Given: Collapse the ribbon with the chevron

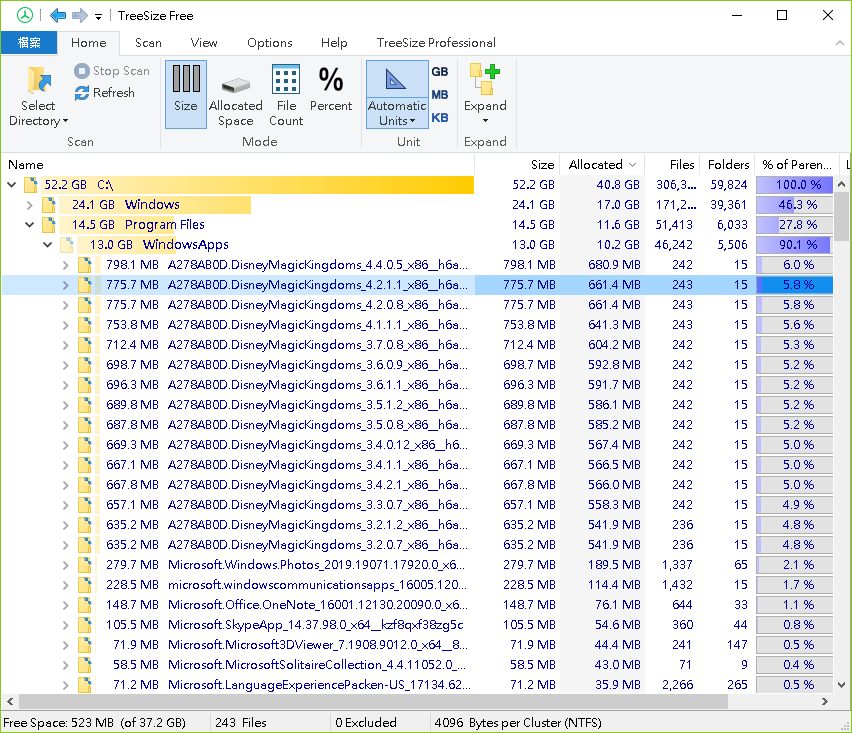Looking at the screenshot, I should click(840, 43).
